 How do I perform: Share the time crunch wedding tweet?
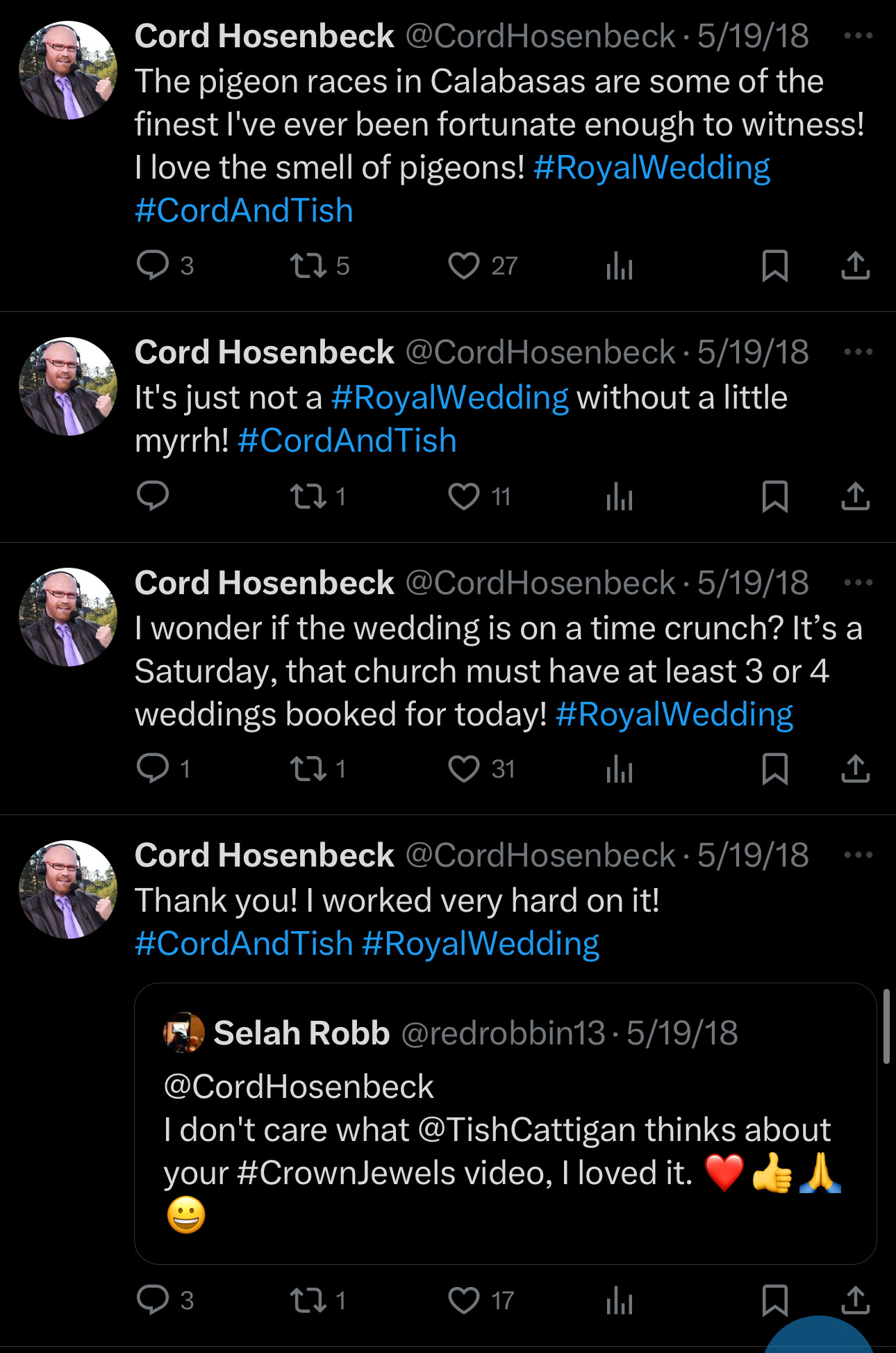855,769
